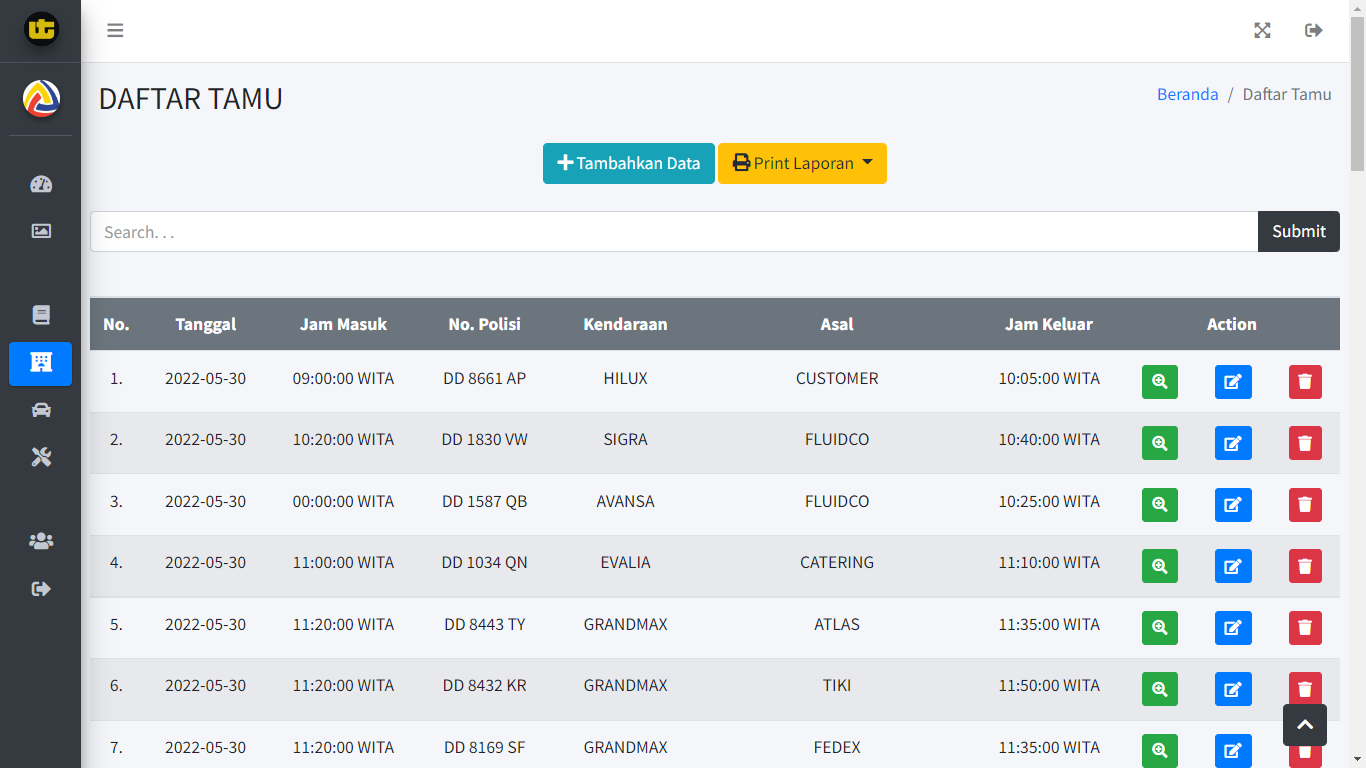Open the Print Laporan dropdown
This screenshot has width=1366, height=768.
click(x=802, y=163)
